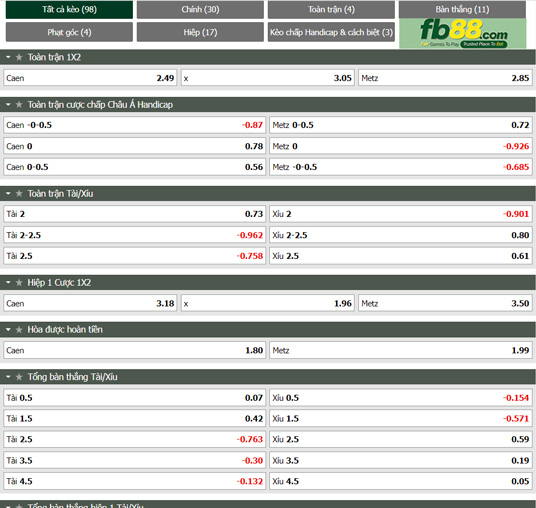
Task: Select Metz 0-0.5 handicap at 0.72
Action: pos(401,125)
